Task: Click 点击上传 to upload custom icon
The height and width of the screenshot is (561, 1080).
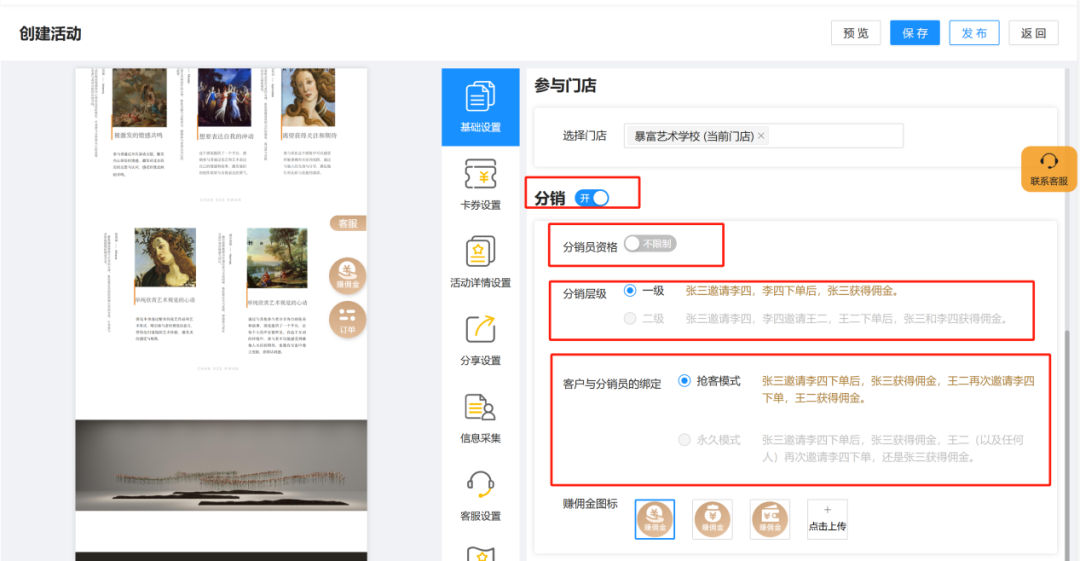Action: [827, 519]
